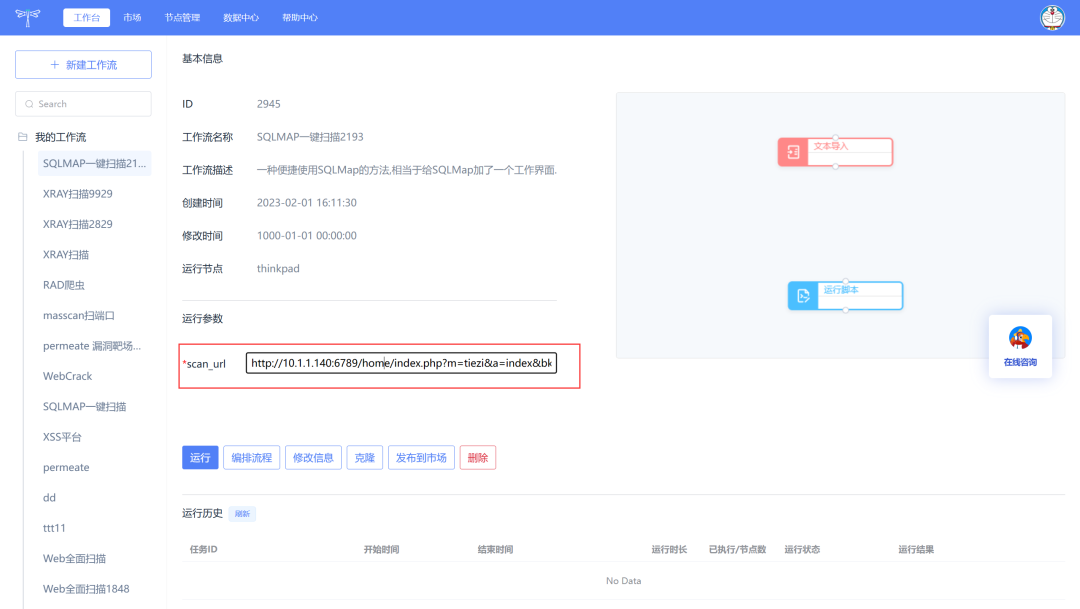Click the search magnifier icon
The height and width of the screenshot is (609, 1080).
[30, 104]
